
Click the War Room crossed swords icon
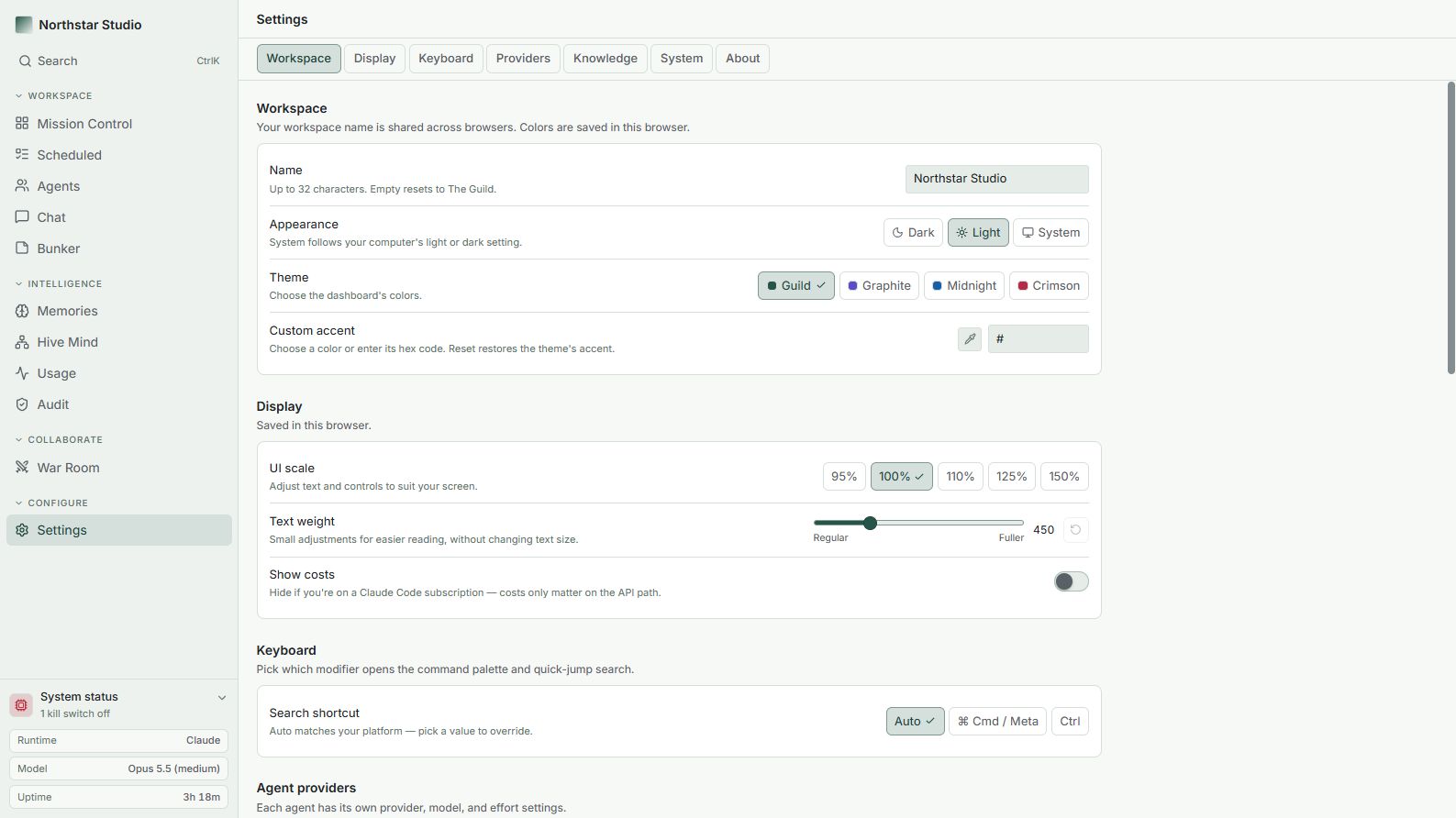(x=22, y=468)
